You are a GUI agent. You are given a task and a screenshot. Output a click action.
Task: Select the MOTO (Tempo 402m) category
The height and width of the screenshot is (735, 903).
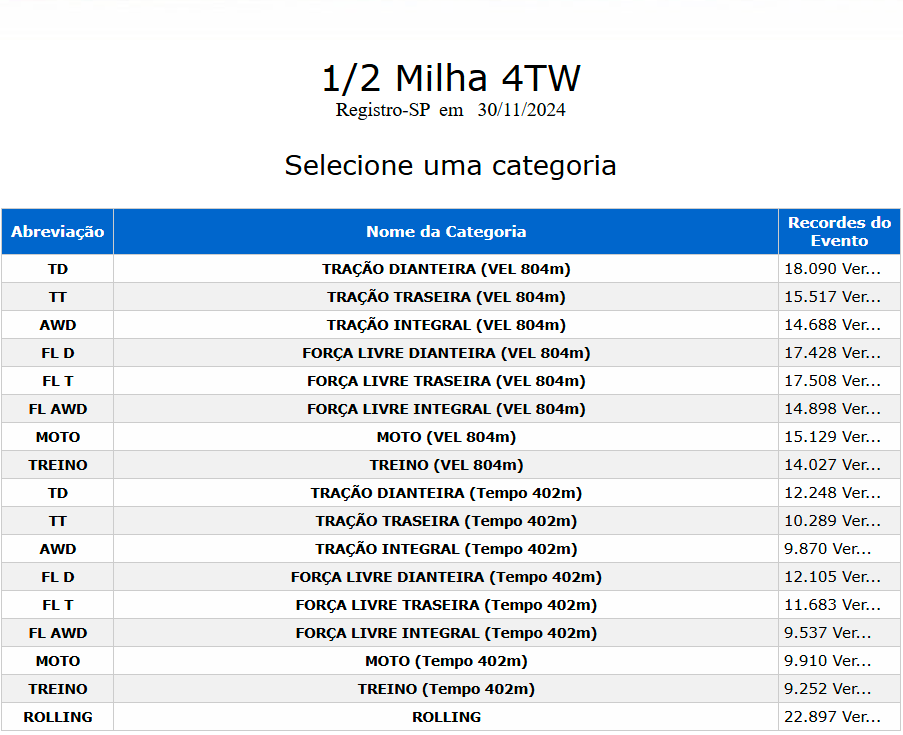coord(445,660)
